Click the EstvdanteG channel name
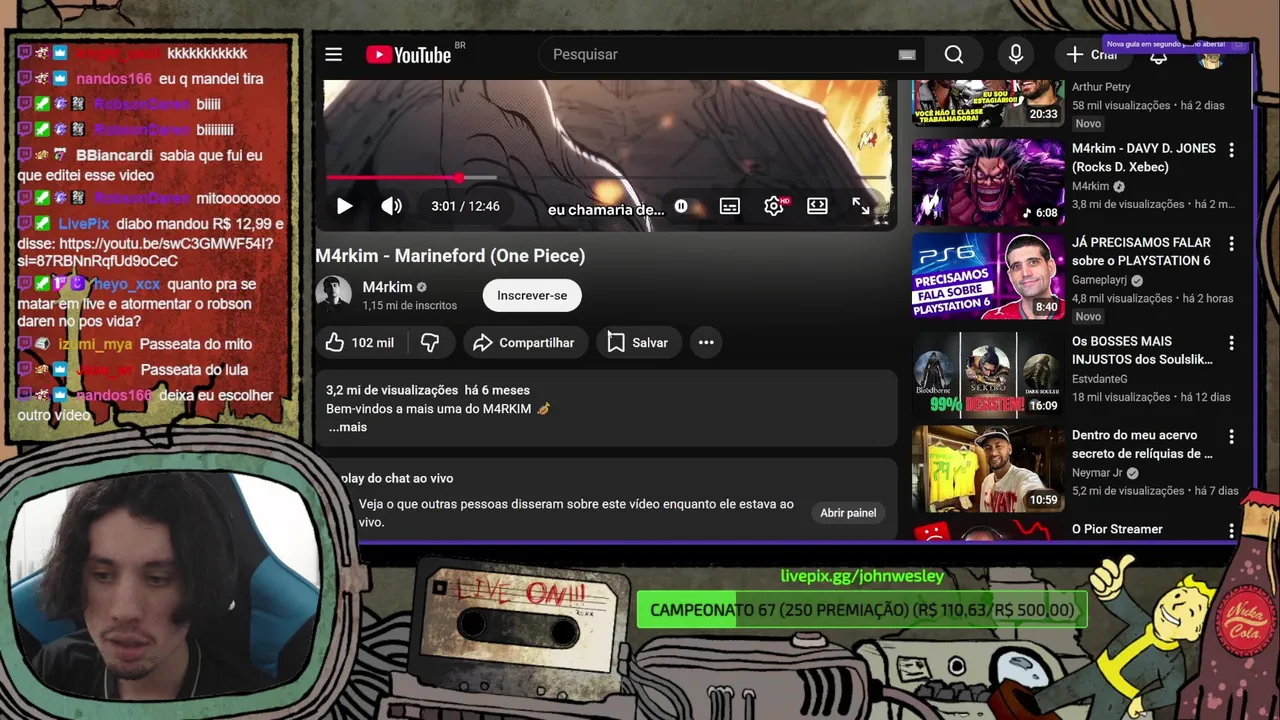Screen dimensions: 1280x720 click(x=1100, y=379)
